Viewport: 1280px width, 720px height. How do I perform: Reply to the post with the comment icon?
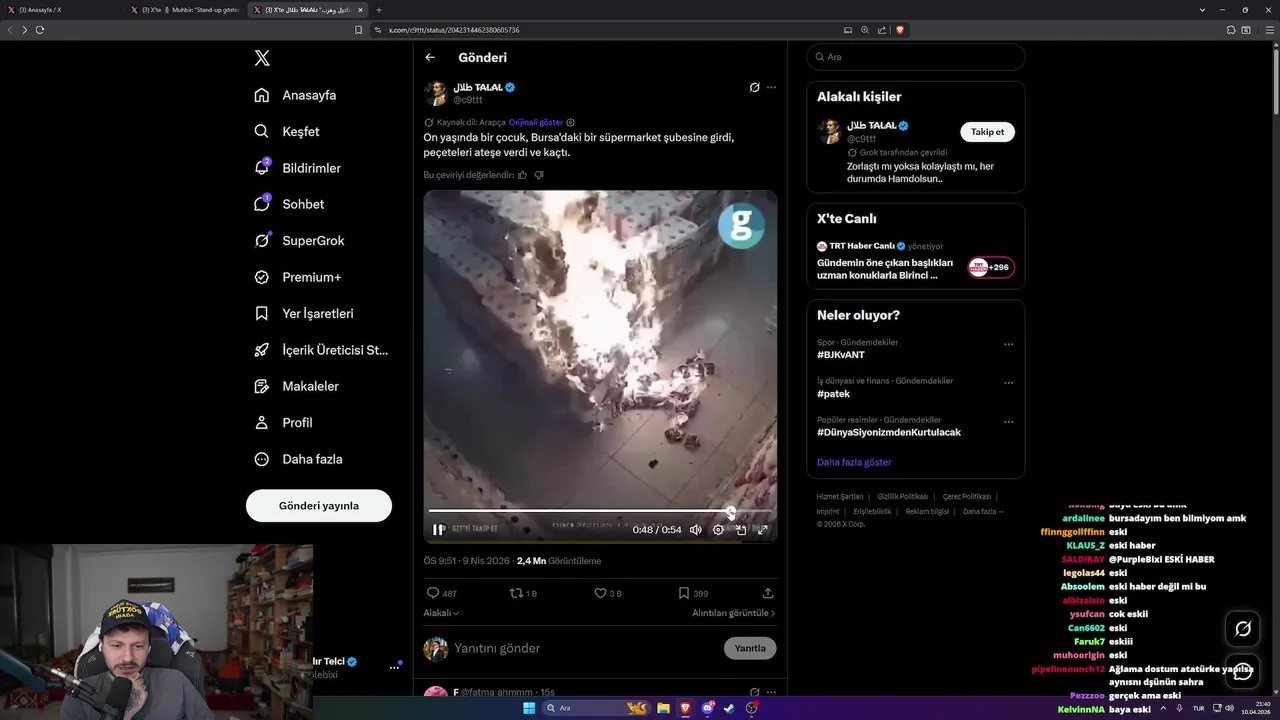pyautogui.click(x=433, y=593)
